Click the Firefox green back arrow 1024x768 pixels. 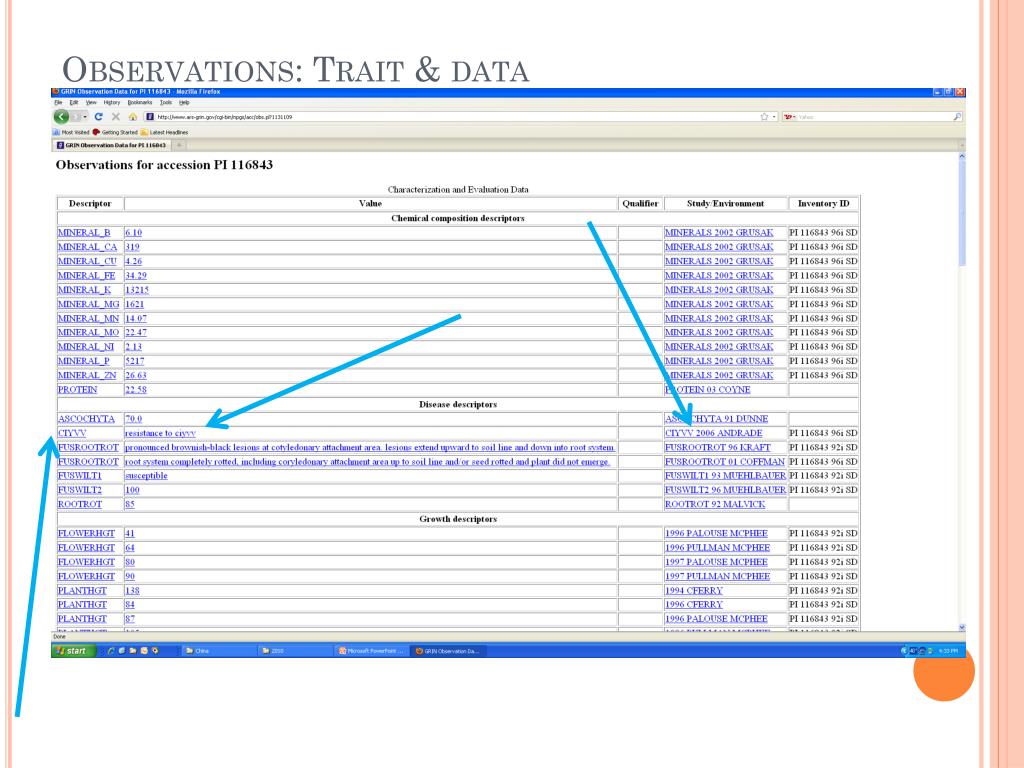61,117
